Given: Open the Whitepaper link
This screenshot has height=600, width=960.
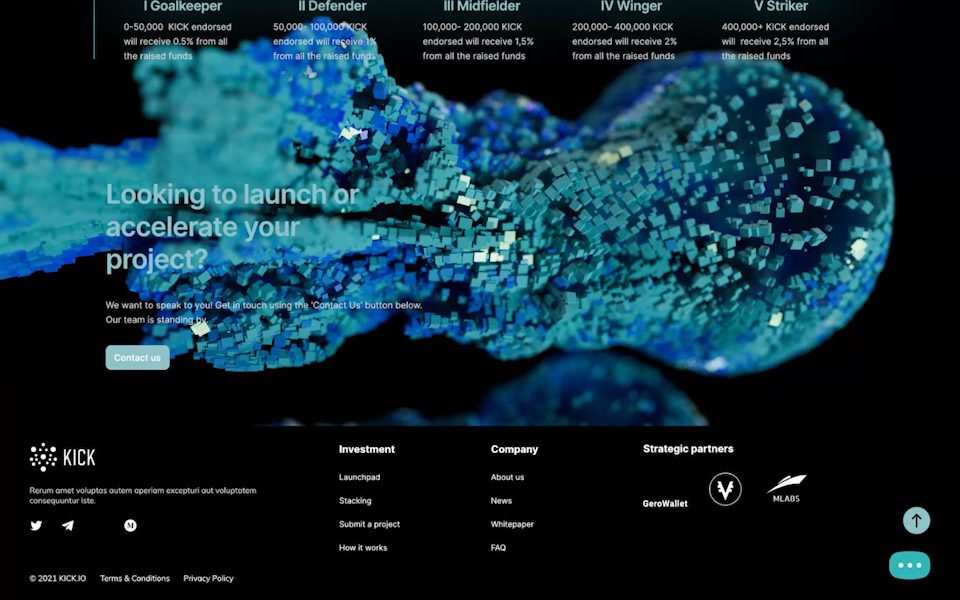Looking at the screenshot, I should coord(512,524).
